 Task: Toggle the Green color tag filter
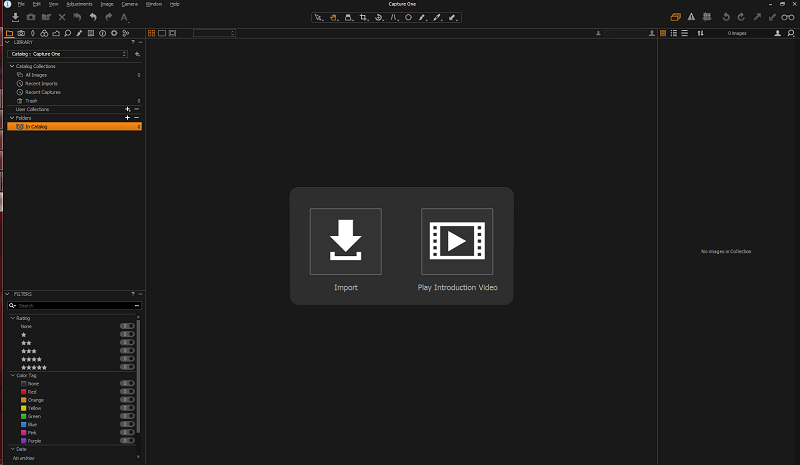point(127,416)
